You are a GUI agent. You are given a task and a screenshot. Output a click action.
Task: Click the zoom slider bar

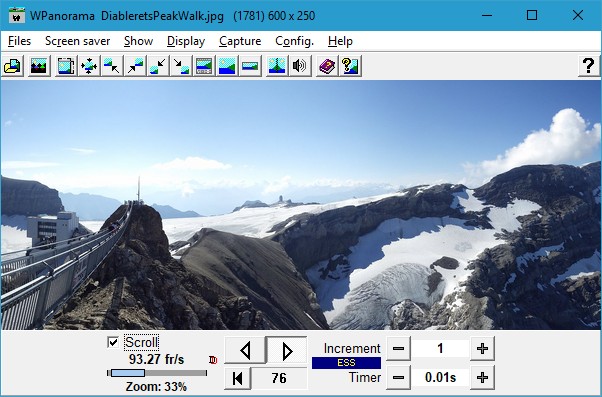pos(157,373)
